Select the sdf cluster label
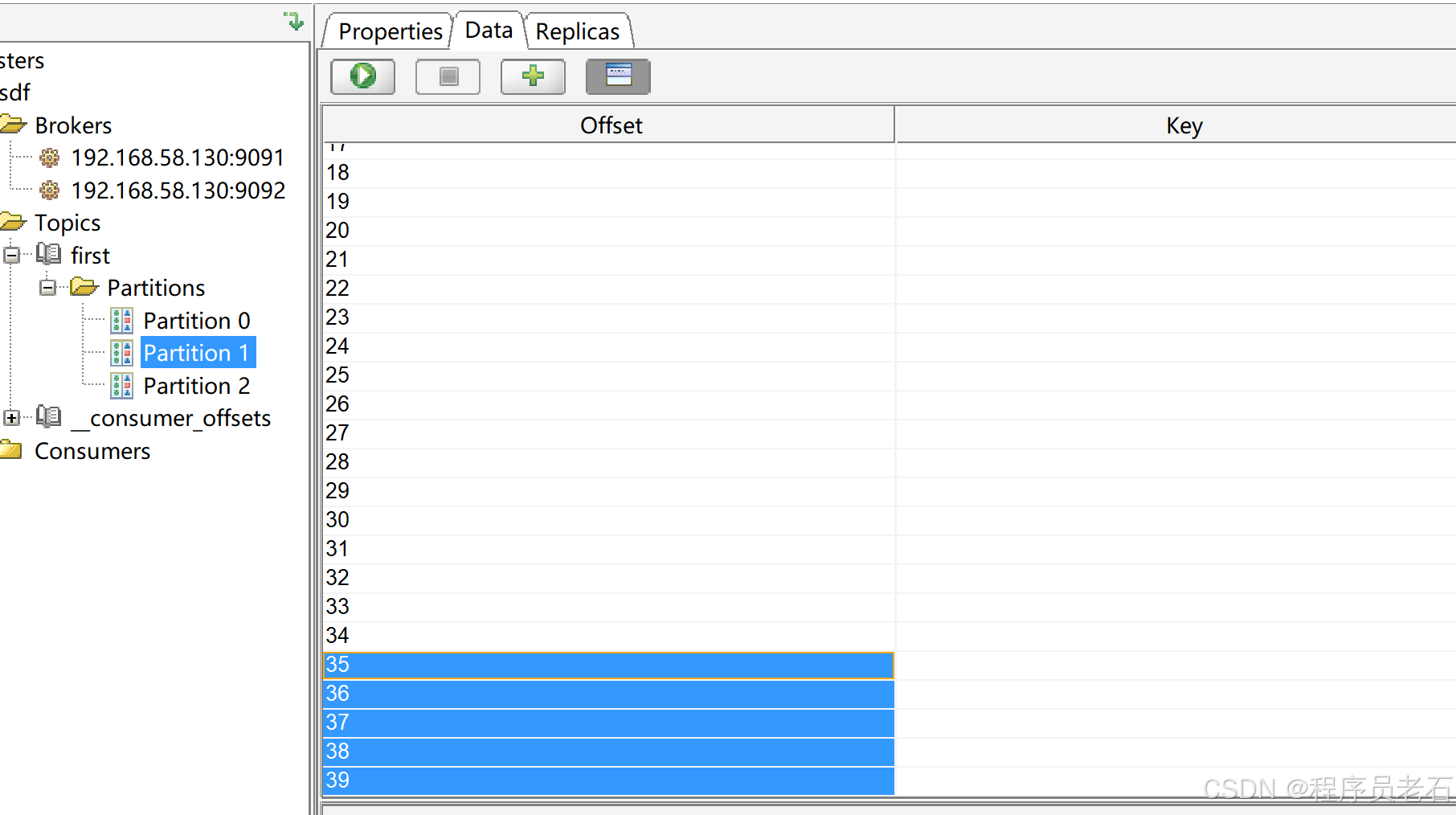Image resolution: width=1456 pixels, height=815 pixels. point(14,92)
